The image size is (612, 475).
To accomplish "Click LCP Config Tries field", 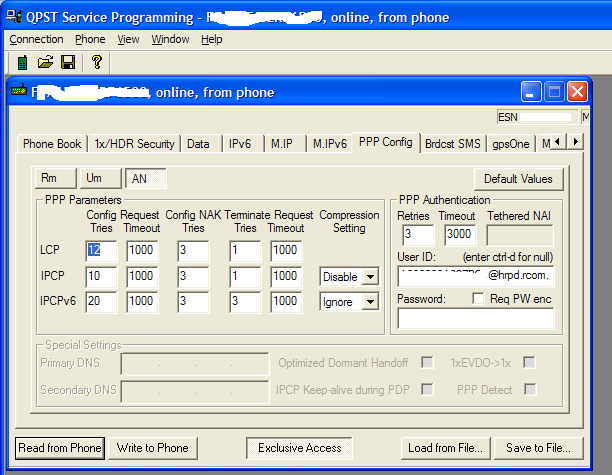I will pos(101,251).
